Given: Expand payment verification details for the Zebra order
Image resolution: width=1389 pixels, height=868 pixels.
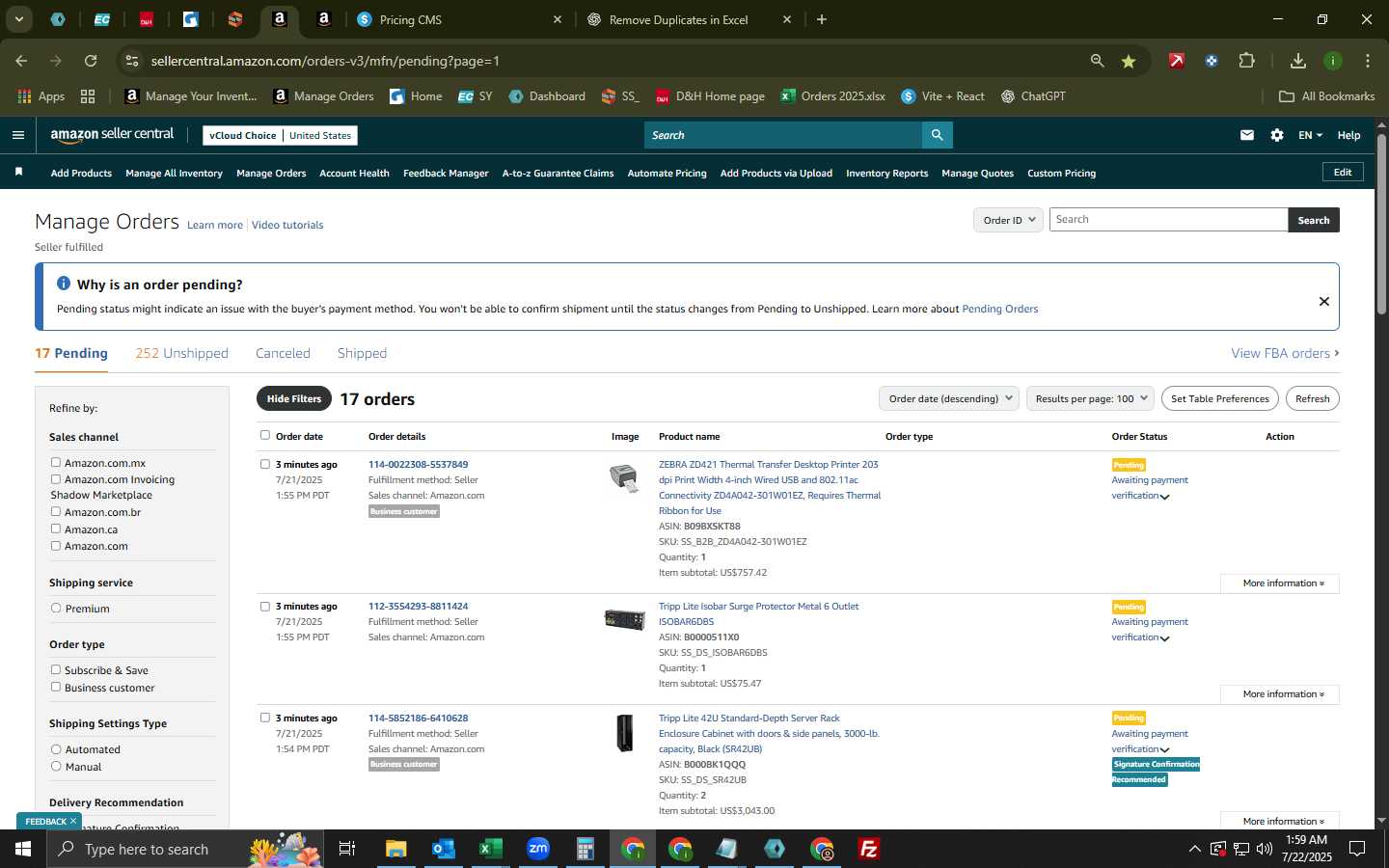Looking at the screenshot, I should (x=1164, y=497).
